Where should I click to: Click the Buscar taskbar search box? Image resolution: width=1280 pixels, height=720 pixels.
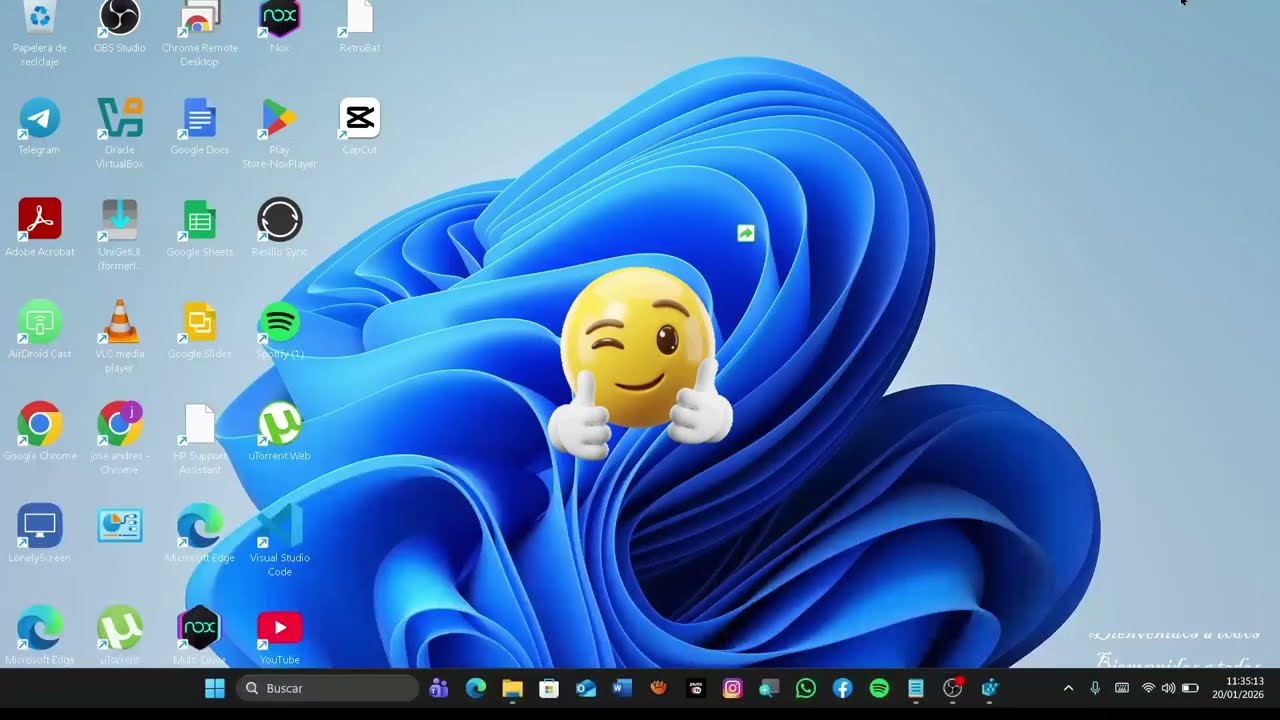click(x=328, y=688)
